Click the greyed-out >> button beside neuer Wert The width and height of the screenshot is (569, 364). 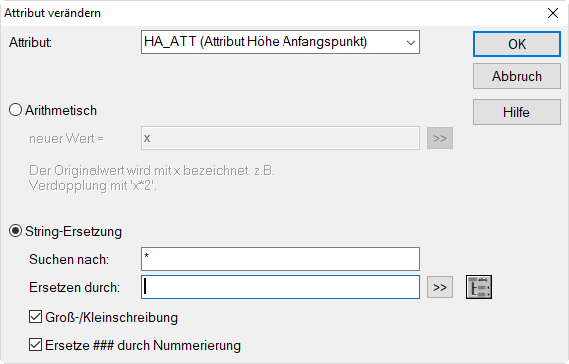[x=439, y=138]
